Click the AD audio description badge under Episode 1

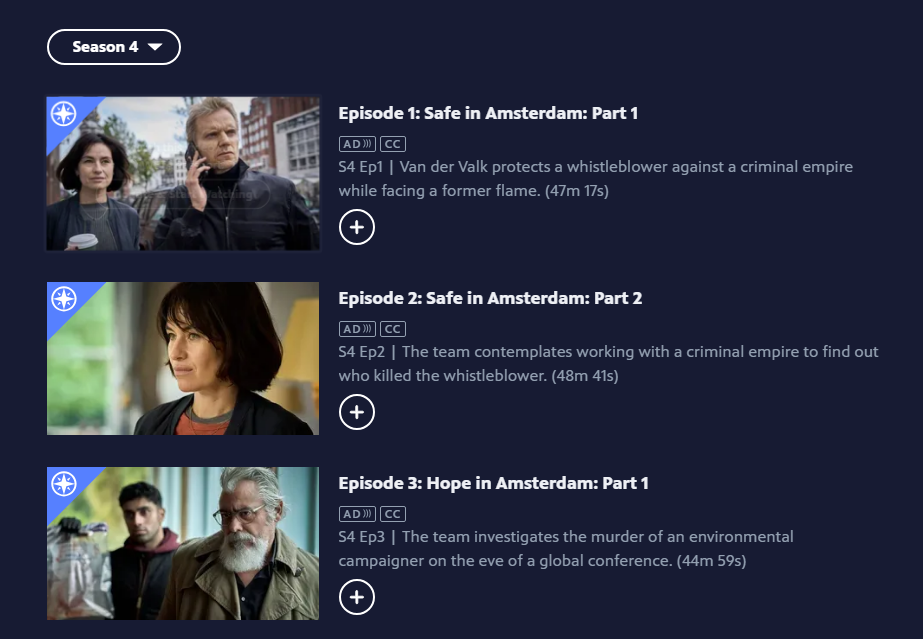357,144
